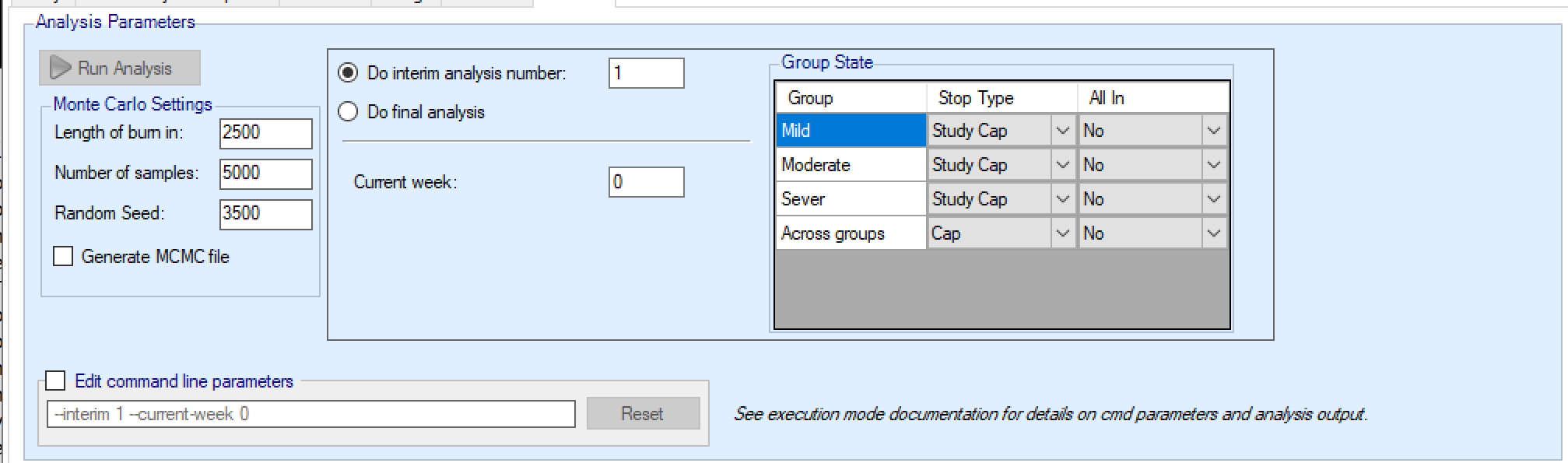Click the Random Seed input field

265,214
